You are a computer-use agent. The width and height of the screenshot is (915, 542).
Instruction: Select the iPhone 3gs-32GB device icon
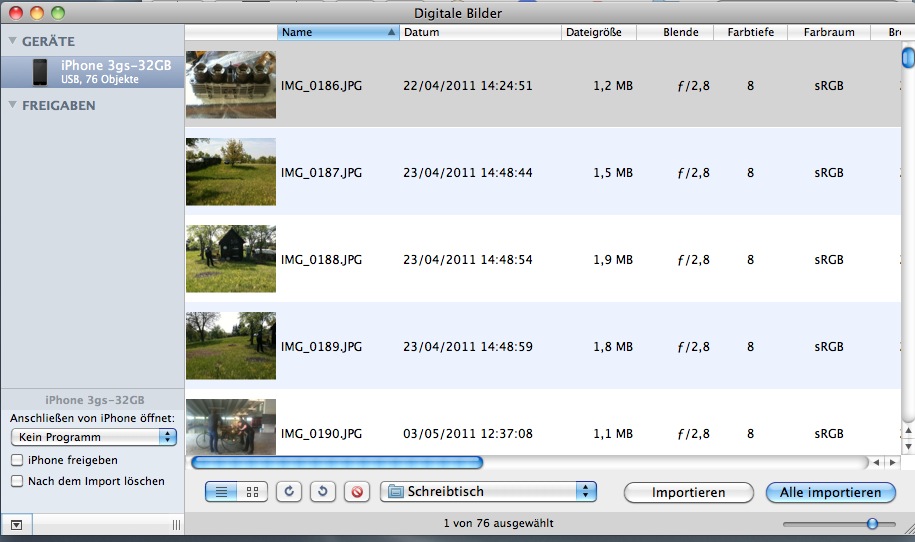(40, 71)
